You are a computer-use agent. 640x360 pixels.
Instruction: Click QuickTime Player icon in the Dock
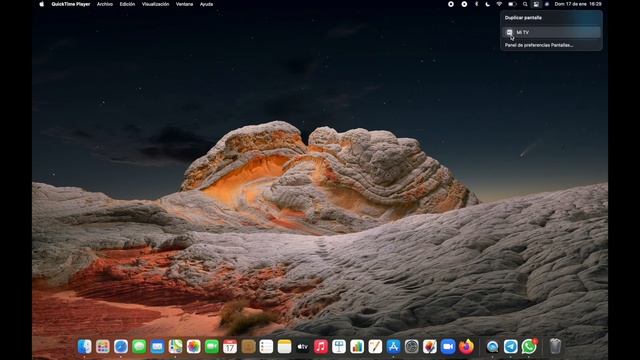(492, 347)
